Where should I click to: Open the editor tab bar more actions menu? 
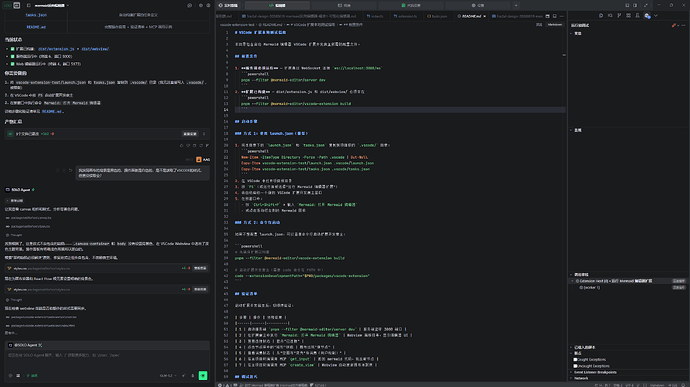pyautogui.click(x=562, y=16)
